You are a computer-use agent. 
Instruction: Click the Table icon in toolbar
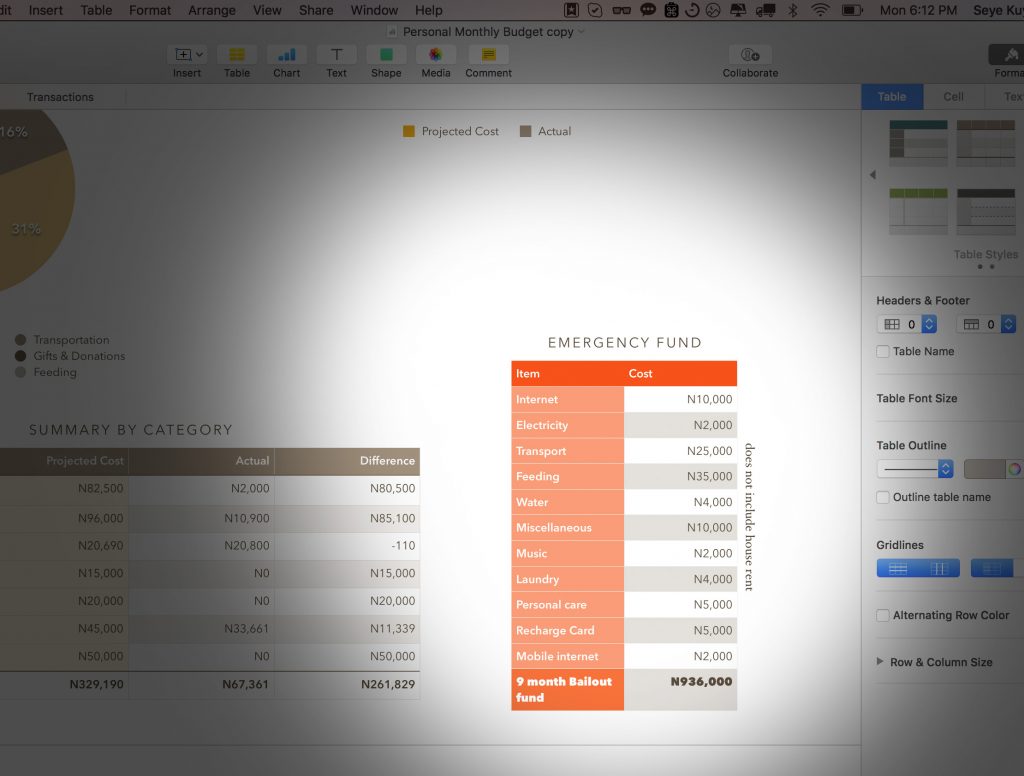(x=236, y=55)
